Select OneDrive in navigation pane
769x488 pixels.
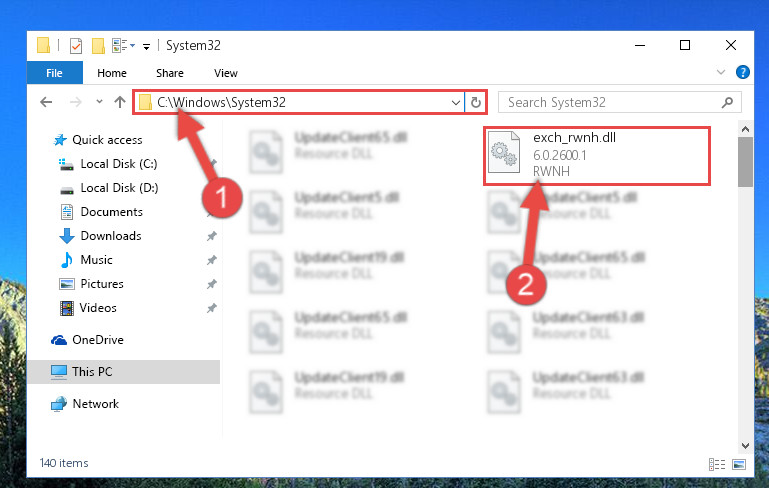98,340
